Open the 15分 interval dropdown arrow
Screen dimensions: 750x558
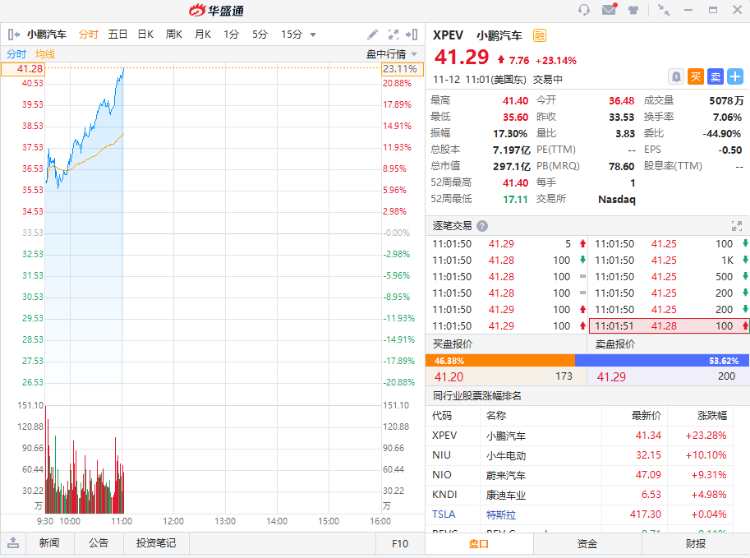coord(313,34)
